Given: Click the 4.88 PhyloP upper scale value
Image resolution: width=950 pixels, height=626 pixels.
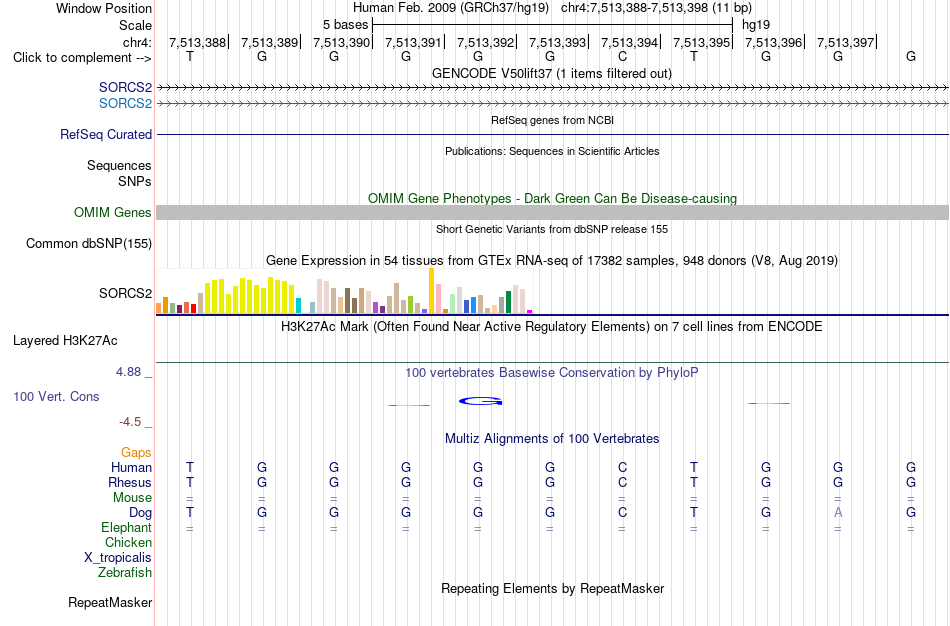Looking at the screenshot, I should 128,372.
